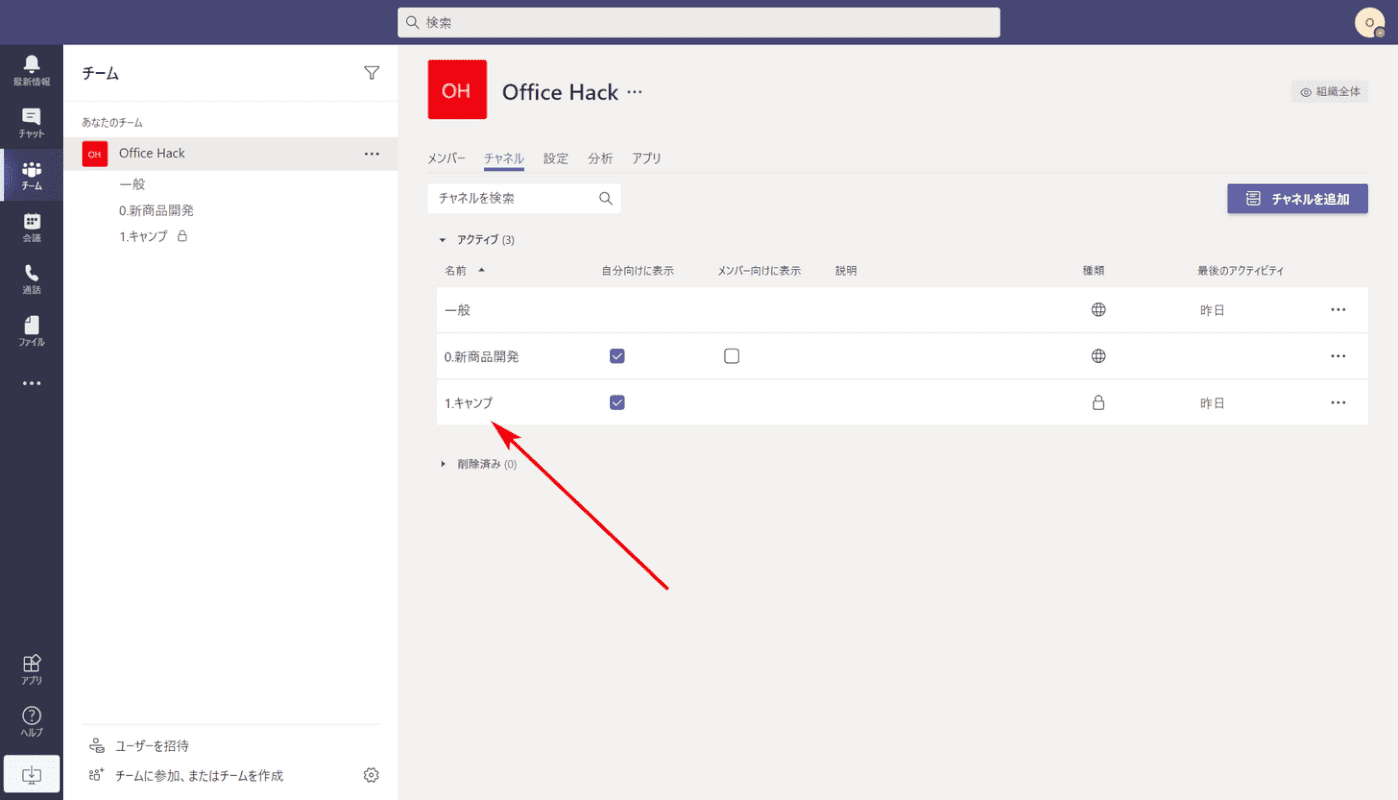Open more options for Office Hack in sidebar
Image resolution: width=1398 pixels, height=800 pixels.
[372, 154]
